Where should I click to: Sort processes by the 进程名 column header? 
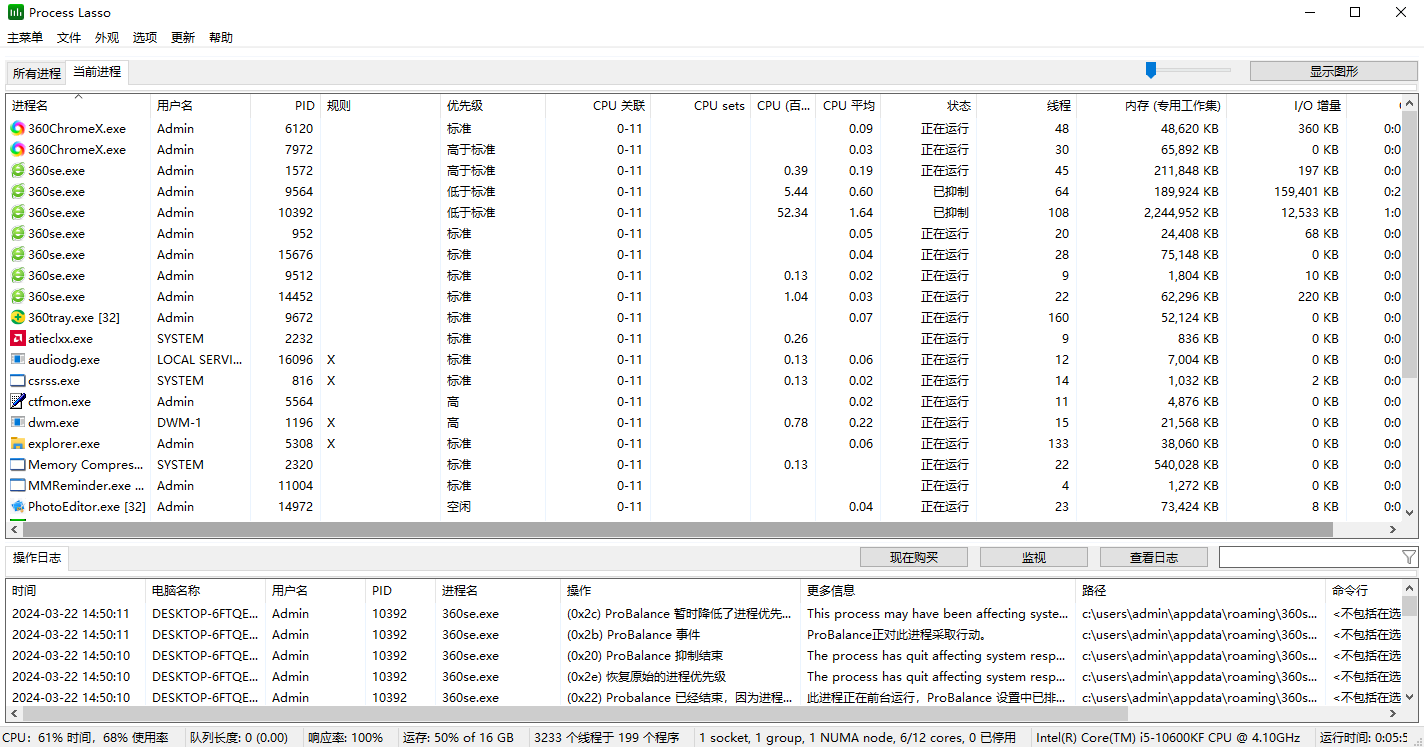click(x=79, y=105)
